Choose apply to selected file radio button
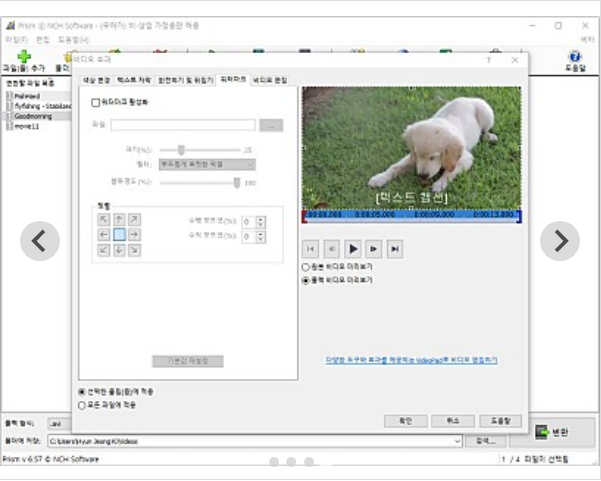 82,392
